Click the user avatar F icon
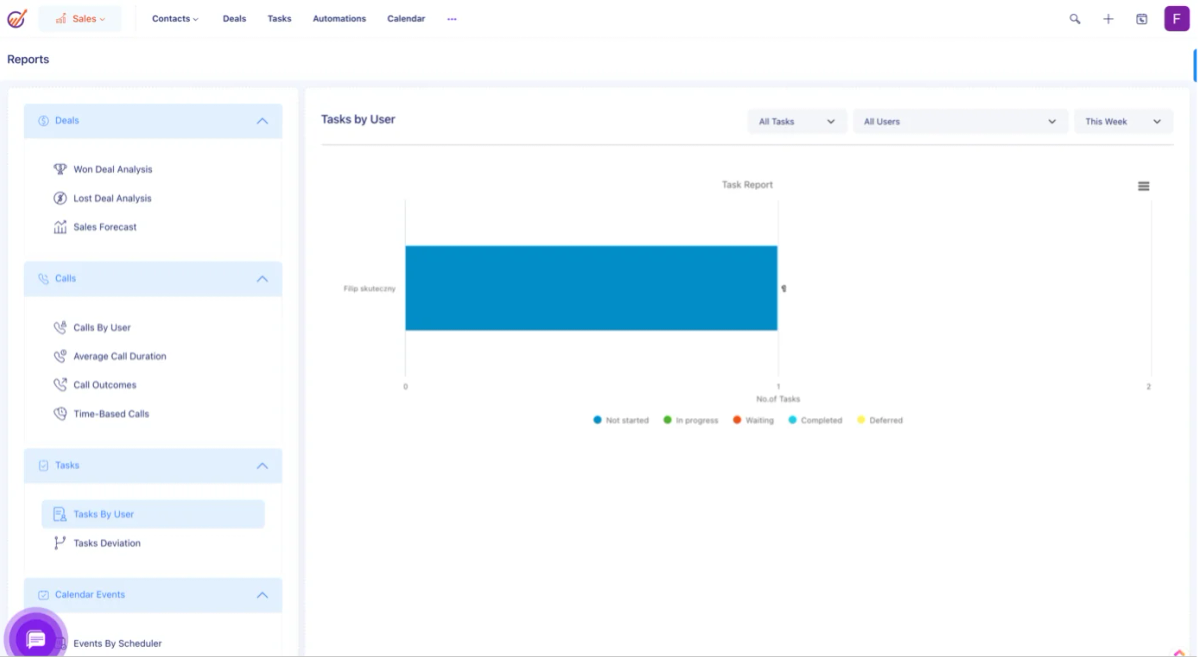 click(x=1177, y=18)
